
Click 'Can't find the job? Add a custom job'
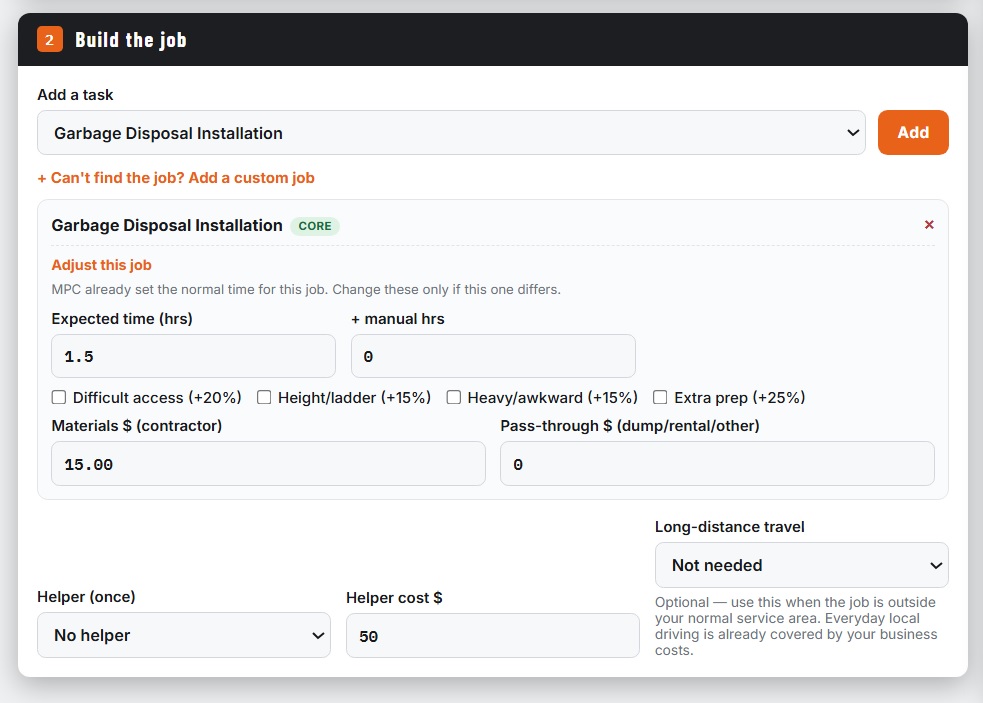[x=176, y=178]
